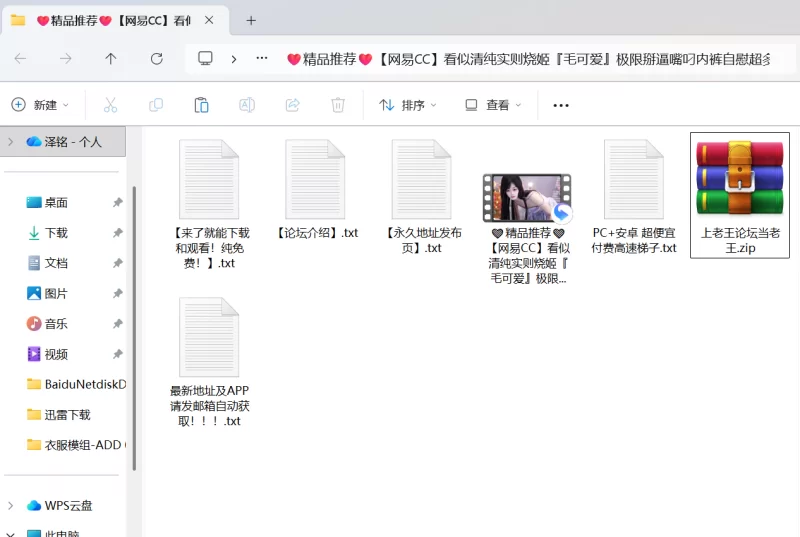
Task: Click the Back navigation arrow
Action: click(21, 59)
